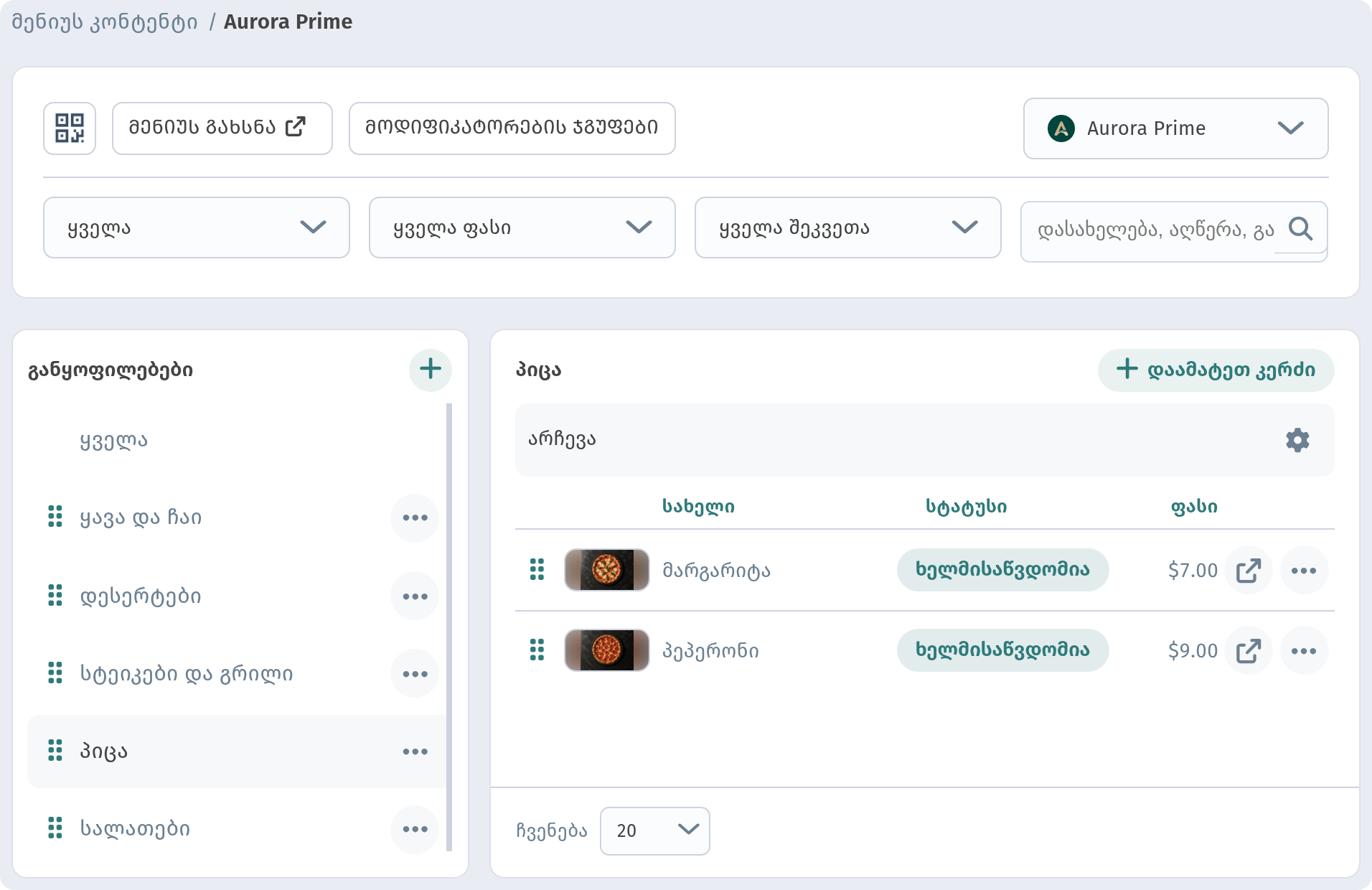Open პეპერონი in external link

coord(1249,651)
